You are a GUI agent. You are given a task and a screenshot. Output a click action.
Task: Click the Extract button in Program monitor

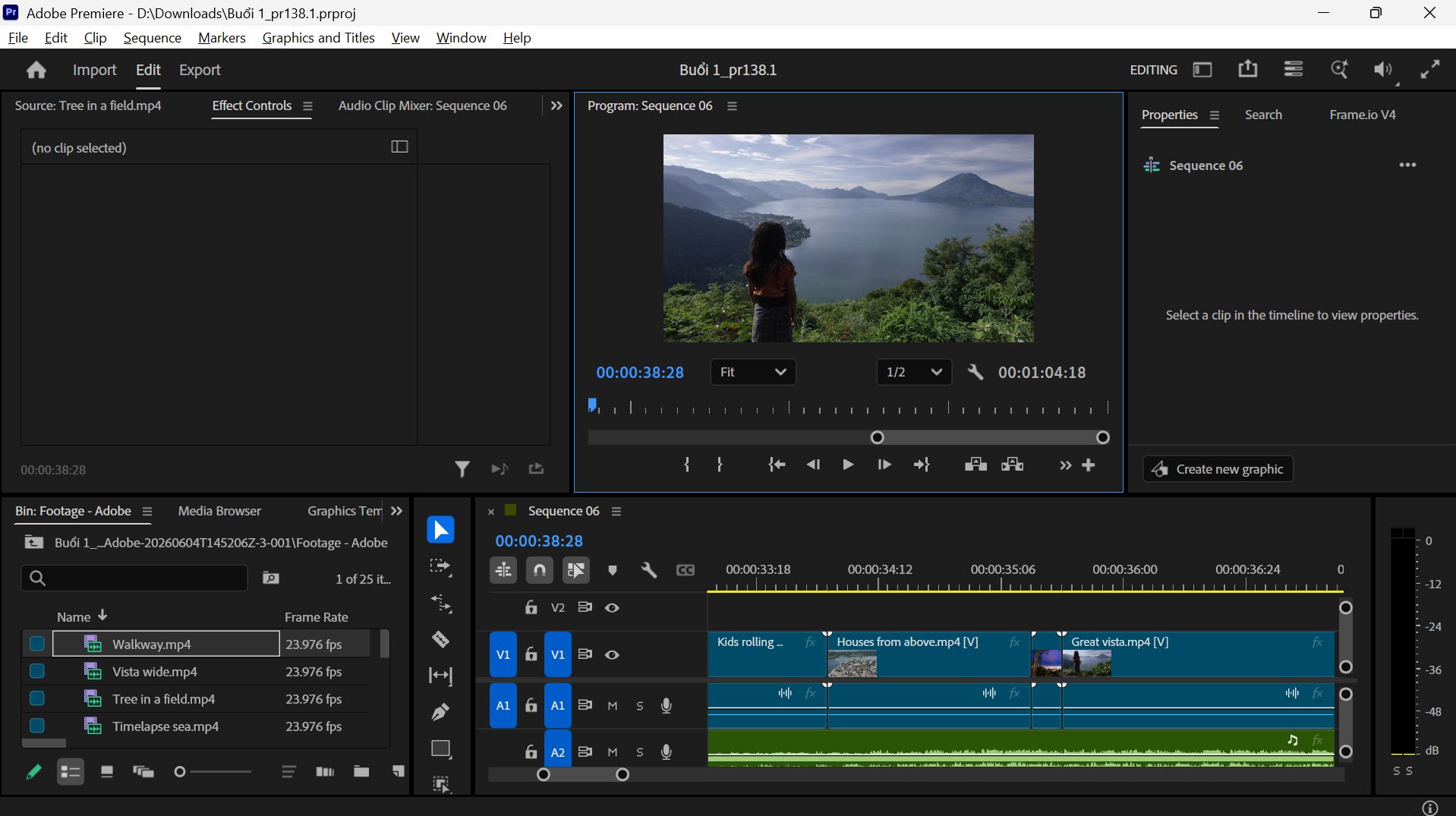coord(1013,465)
